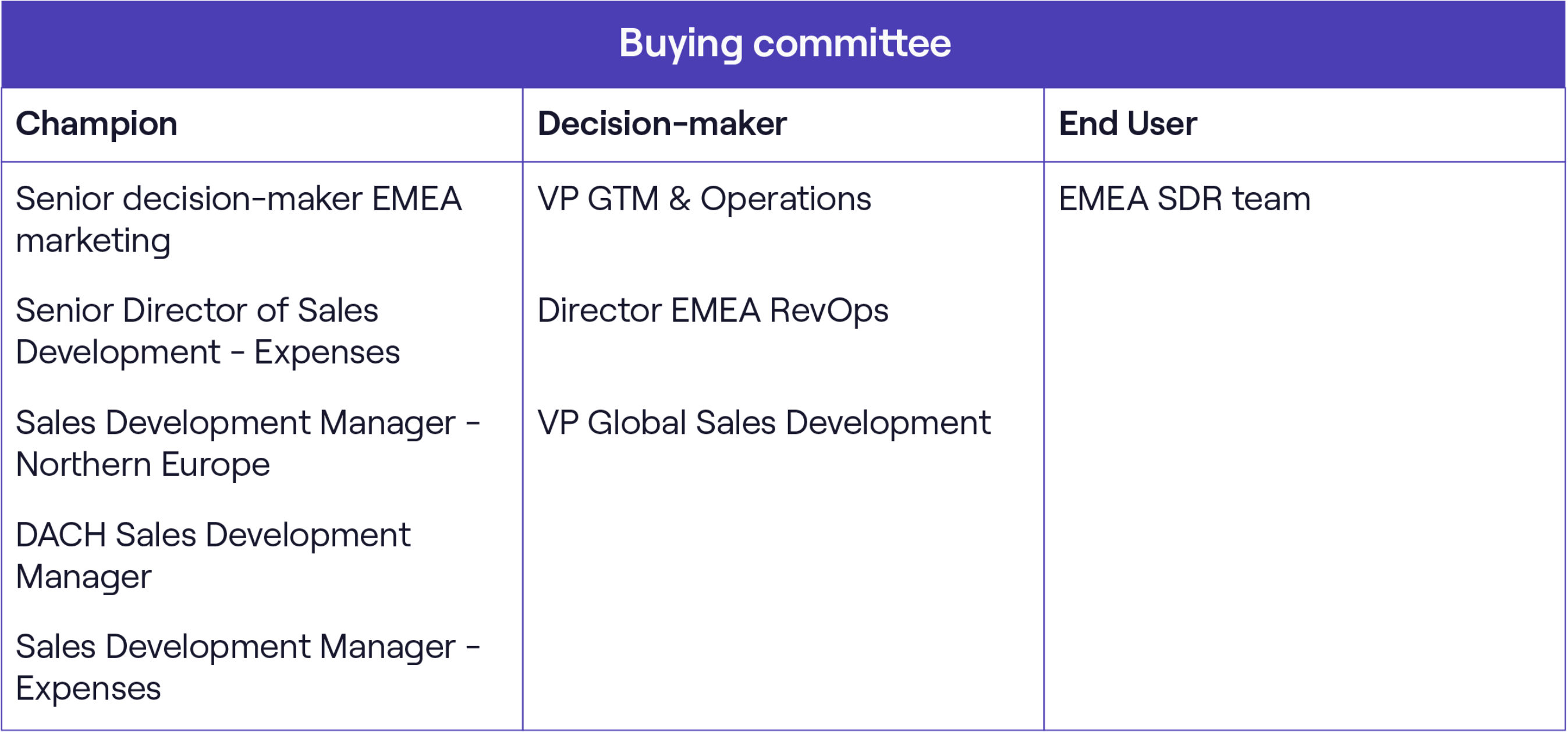Select the End User column header

(x=1127, y=123)
